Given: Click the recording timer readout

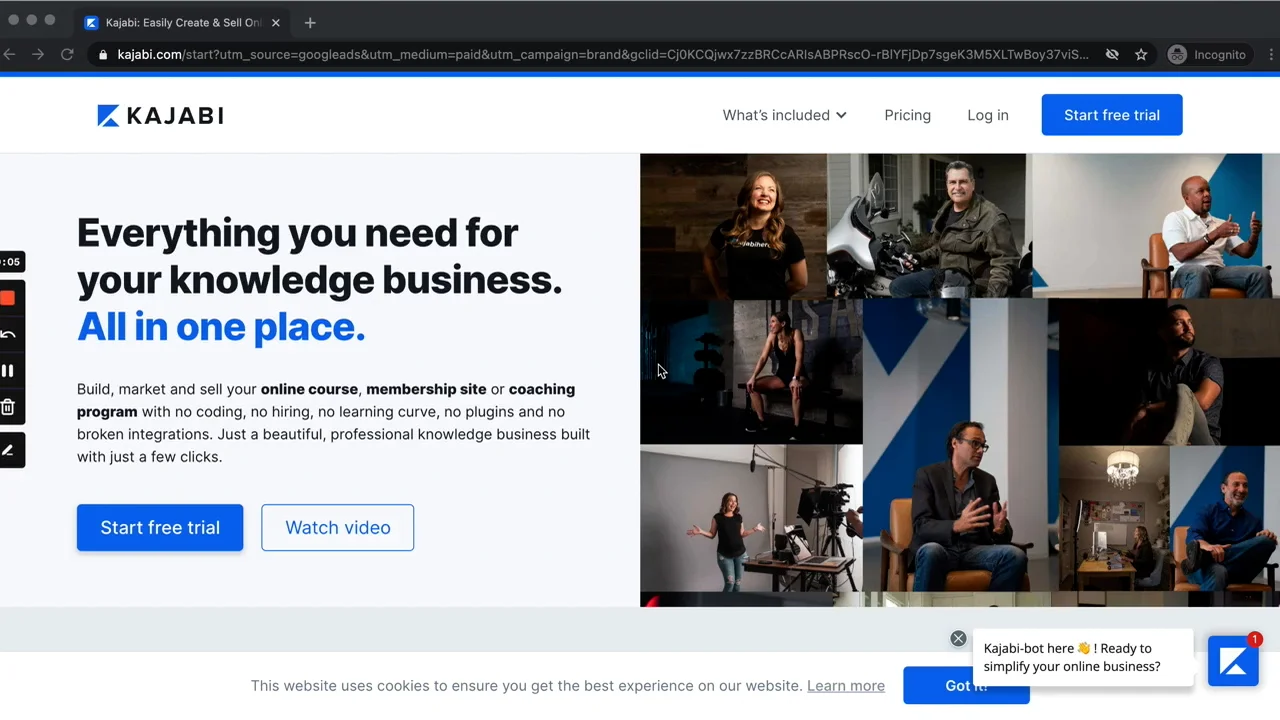Looking at the screenshot, I should [10, 262].
